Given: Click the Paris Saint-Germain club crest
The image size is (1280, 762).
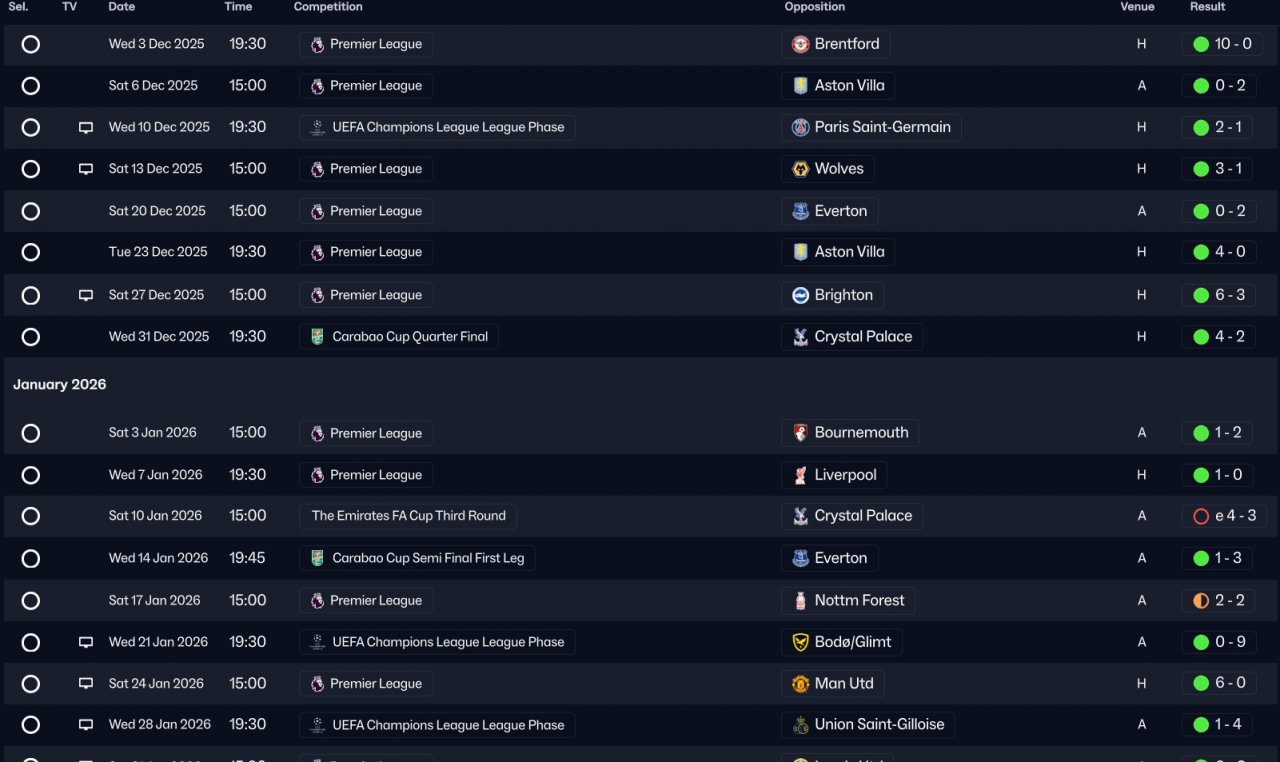Looking at the screenshot, I should tap(800, 127).
